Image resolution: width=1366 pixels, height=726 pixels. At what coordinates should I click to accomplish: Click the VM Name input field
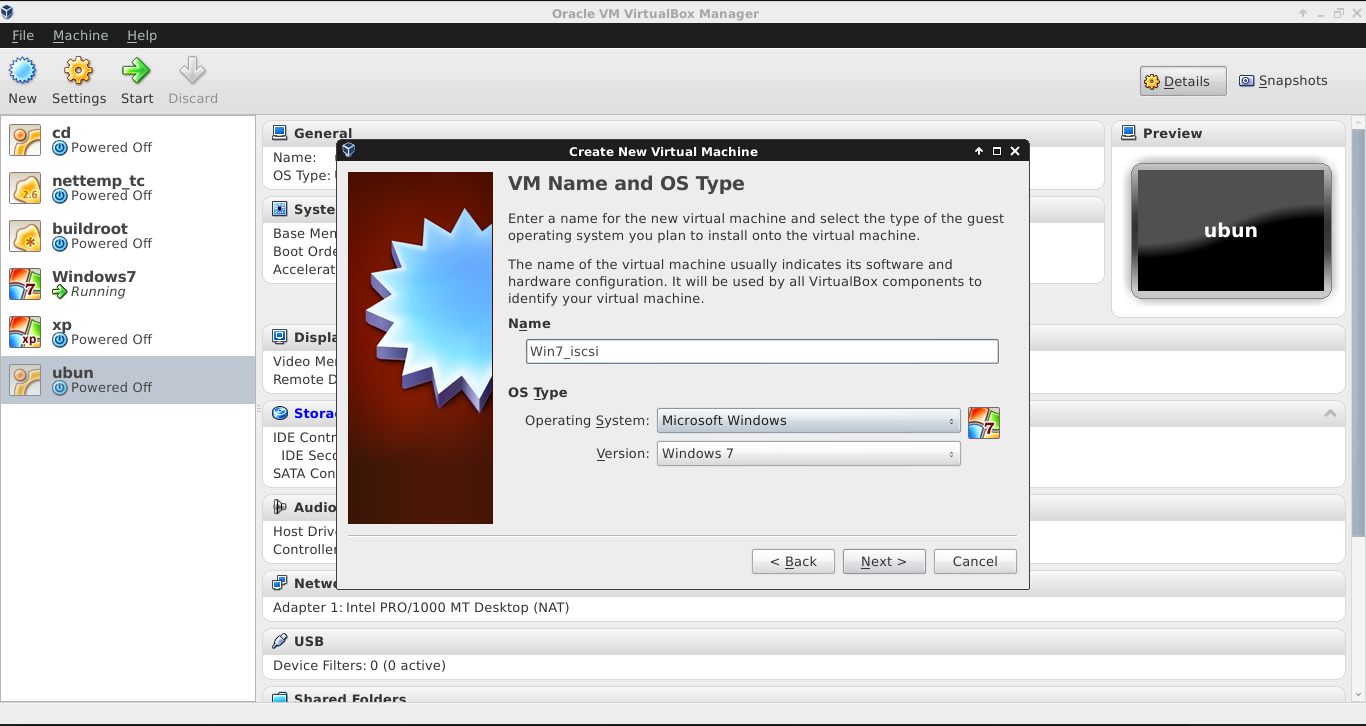click(x=762, y=351)
